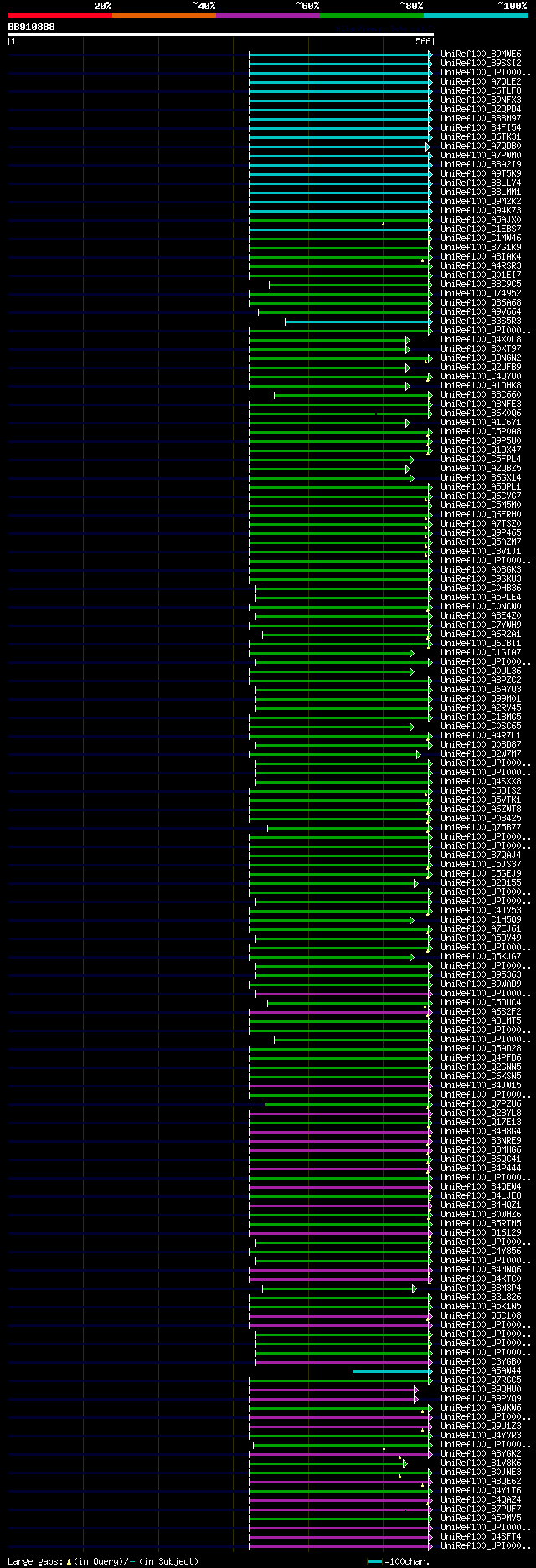Screen dimensions: 536x1568
Task: Click the purple alignment bar of UniRef100_B9QHU0
Action: point(332,1389)
